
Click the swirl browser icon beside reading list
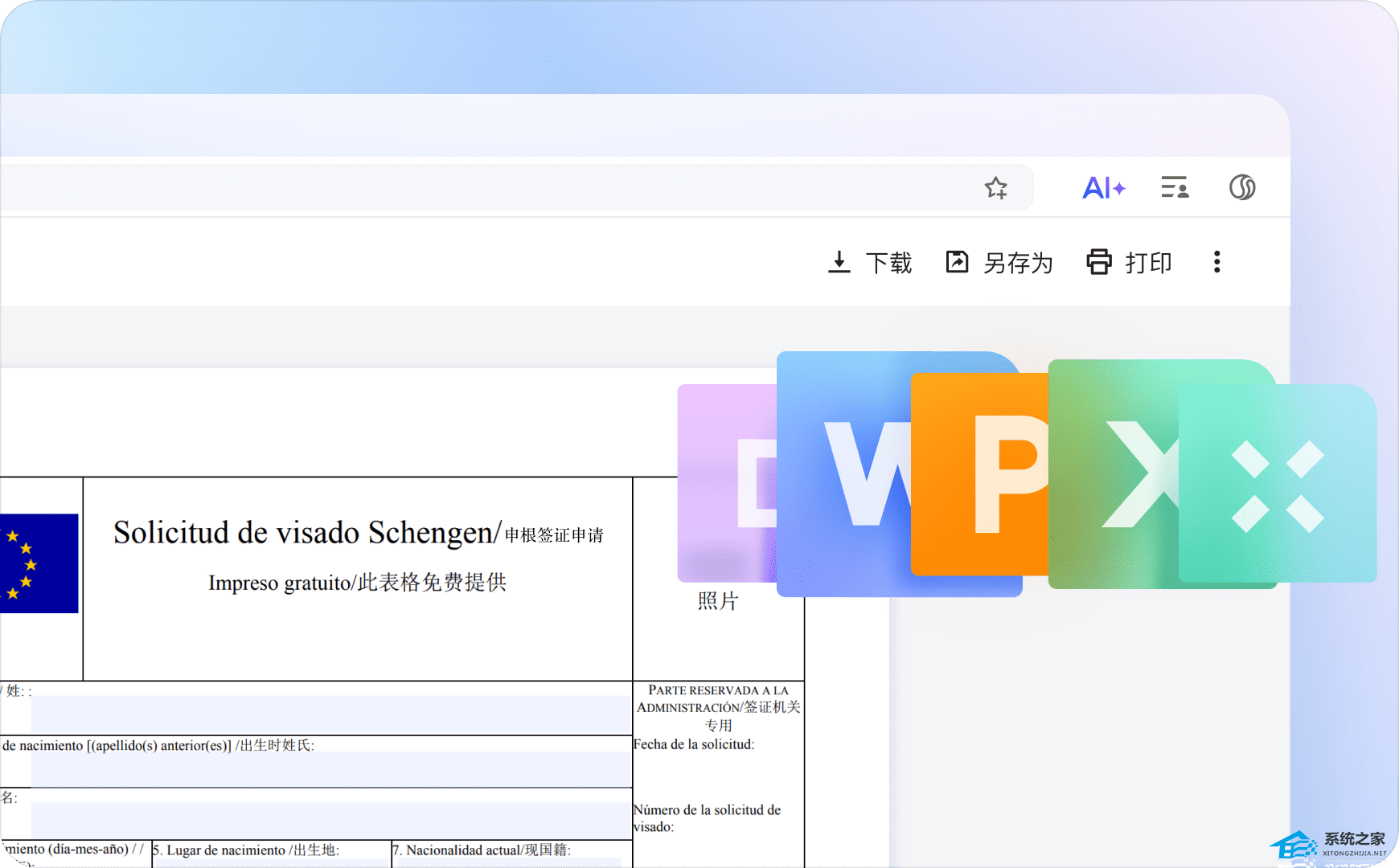[x=1242, y=187]
